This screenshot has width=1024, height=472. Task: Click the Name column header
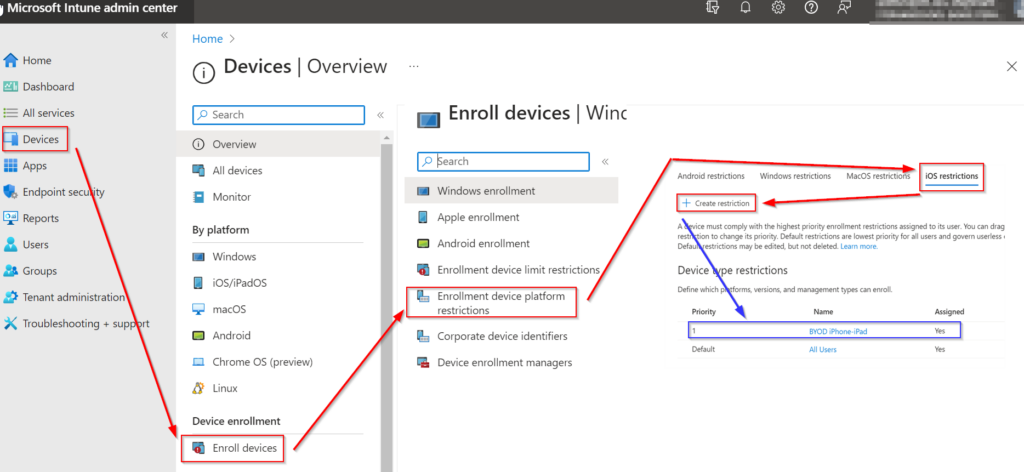823,311
